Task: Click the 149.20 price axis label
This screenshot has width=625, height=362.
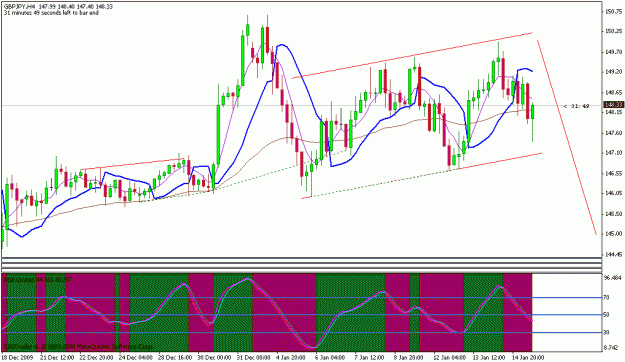Action: click(x=613, y=72)
